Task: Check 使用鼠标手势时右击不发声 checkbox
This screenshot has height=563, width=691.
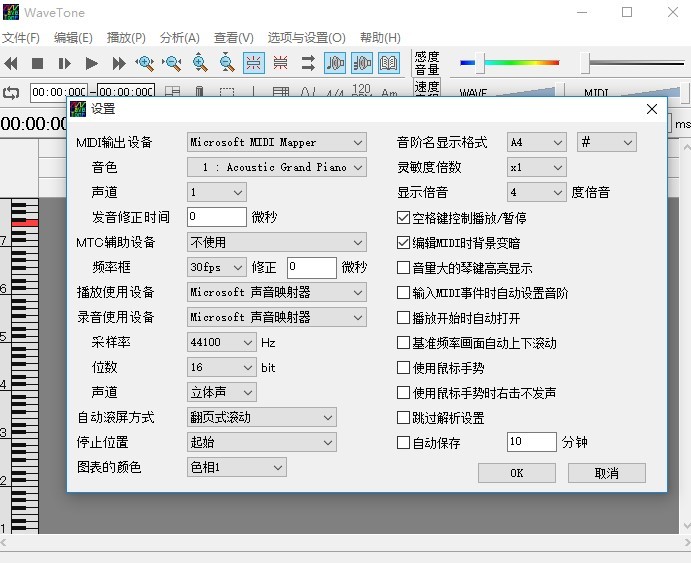Action: (x=403, y=392)
